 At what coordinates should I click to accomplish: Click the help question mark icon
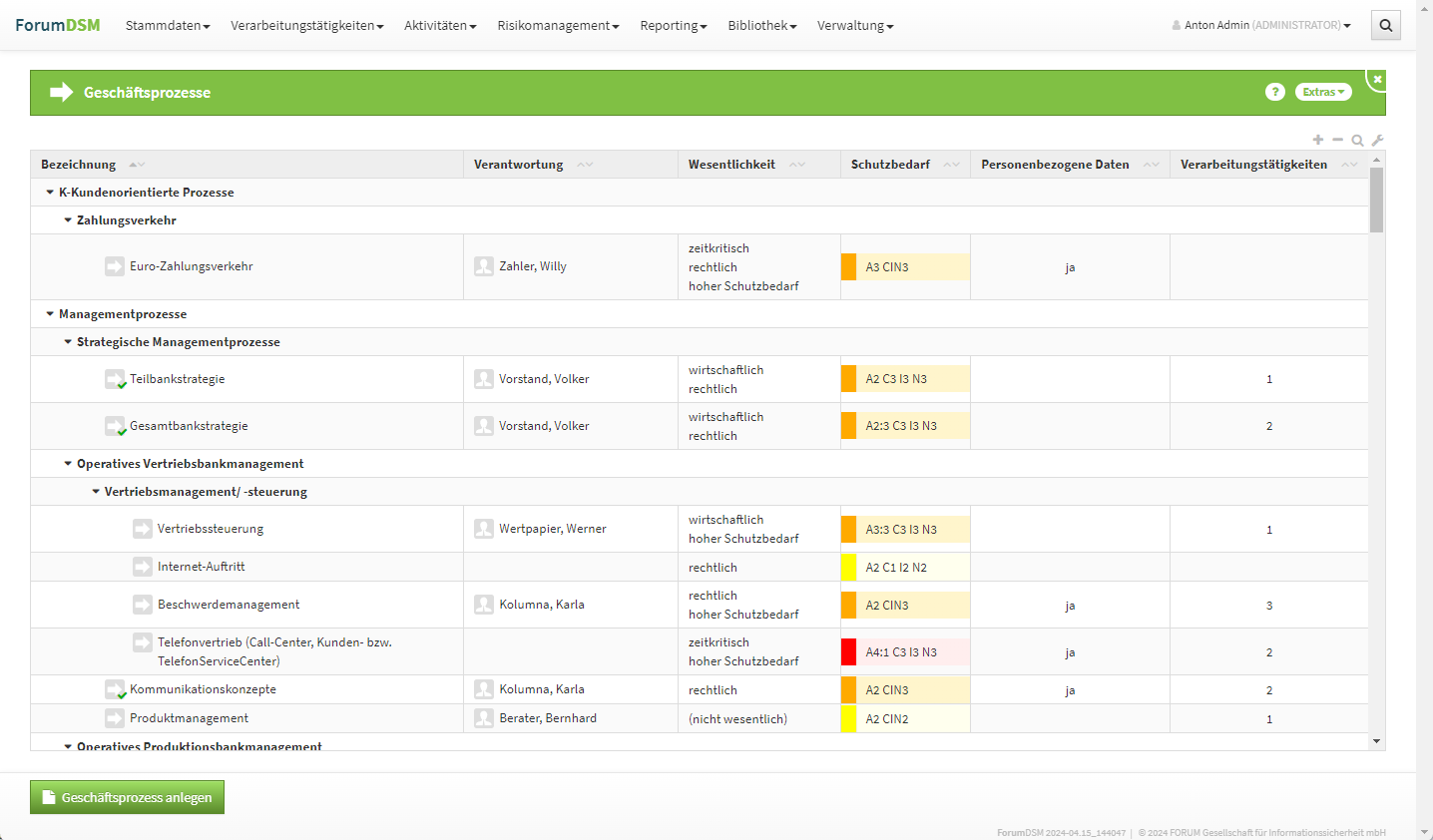1274,92
